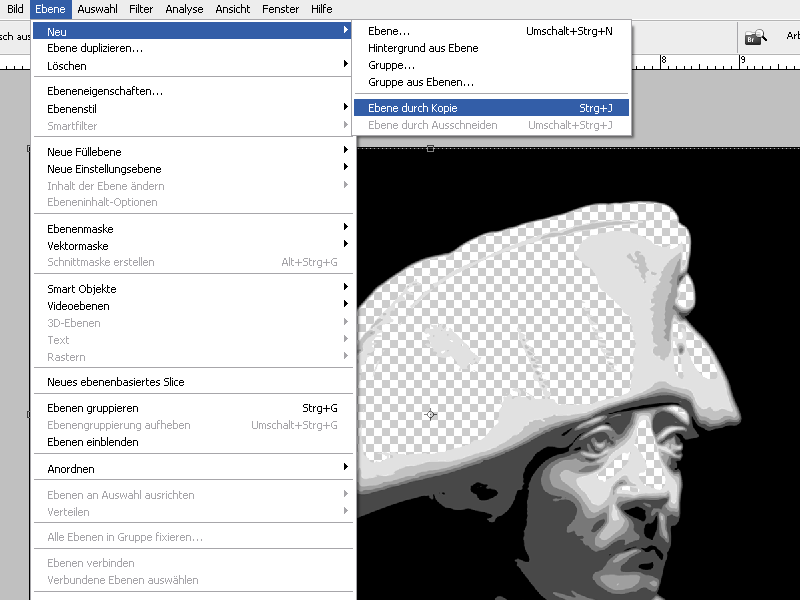This screenshot has height=600, width=800.
Task: Open the Hilfe menu
Action: 321,9
